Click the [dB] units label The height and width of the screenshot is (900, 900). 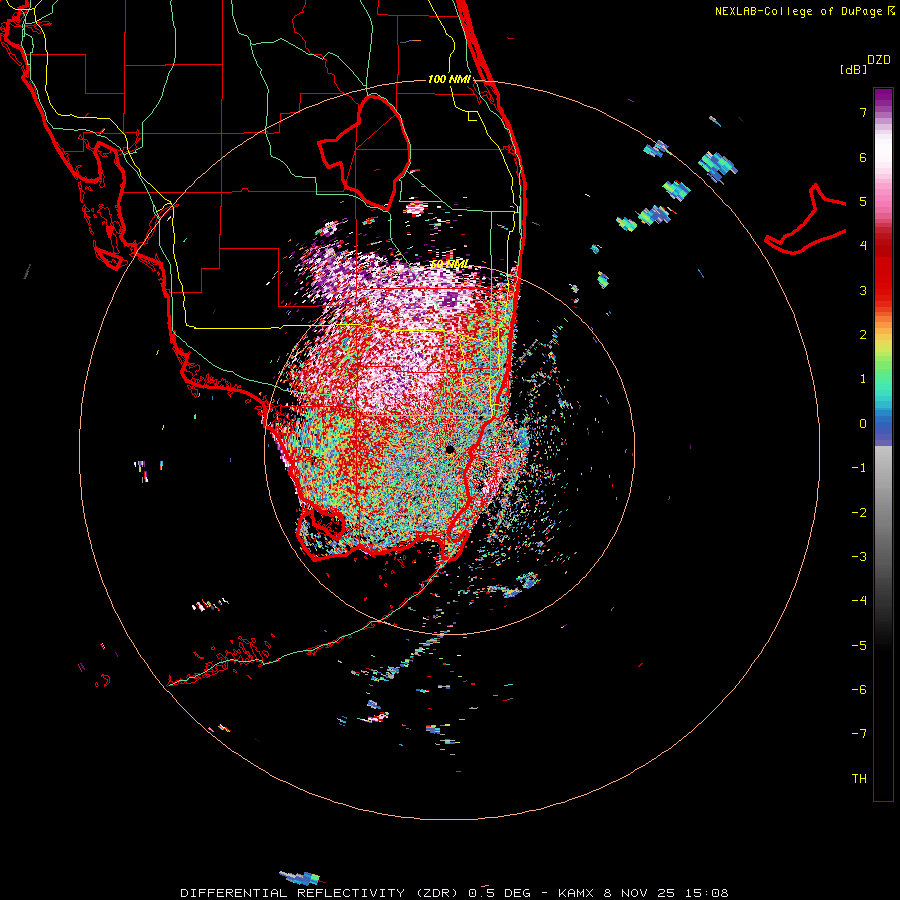coord(853,69)
